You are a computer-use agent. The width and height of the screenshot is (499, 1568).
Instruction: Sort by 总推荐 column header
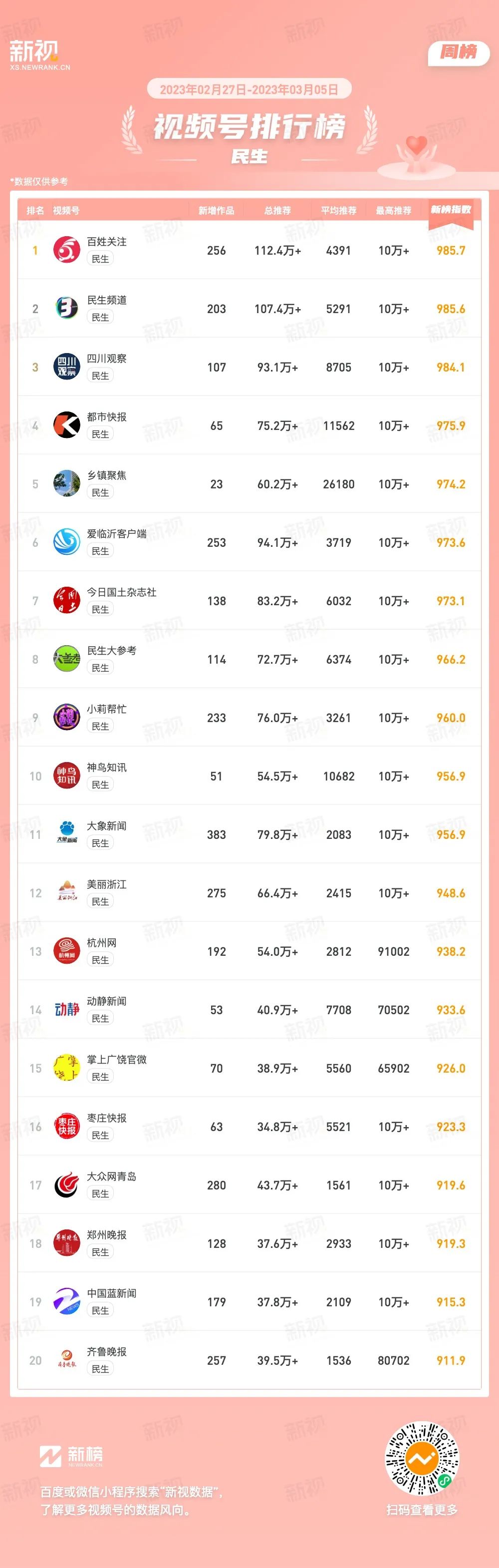(x=277, y=211)
